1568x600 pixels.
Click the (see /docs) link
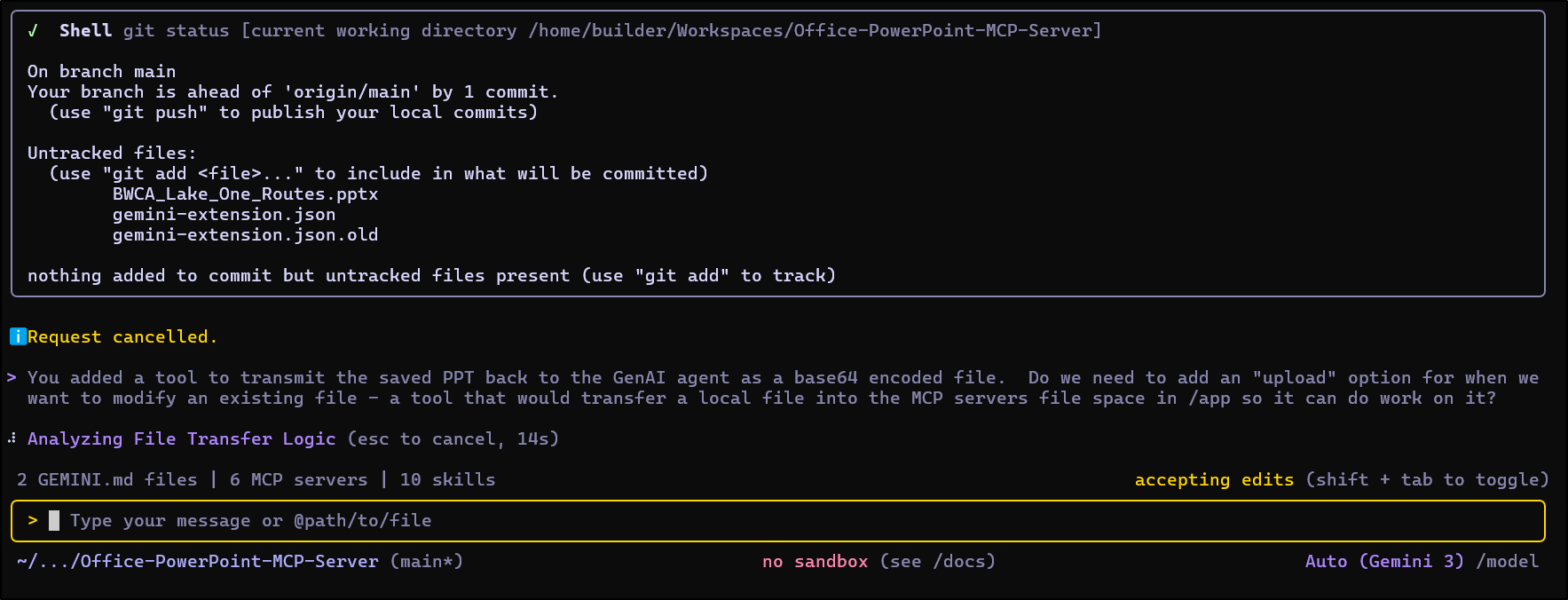937,561
